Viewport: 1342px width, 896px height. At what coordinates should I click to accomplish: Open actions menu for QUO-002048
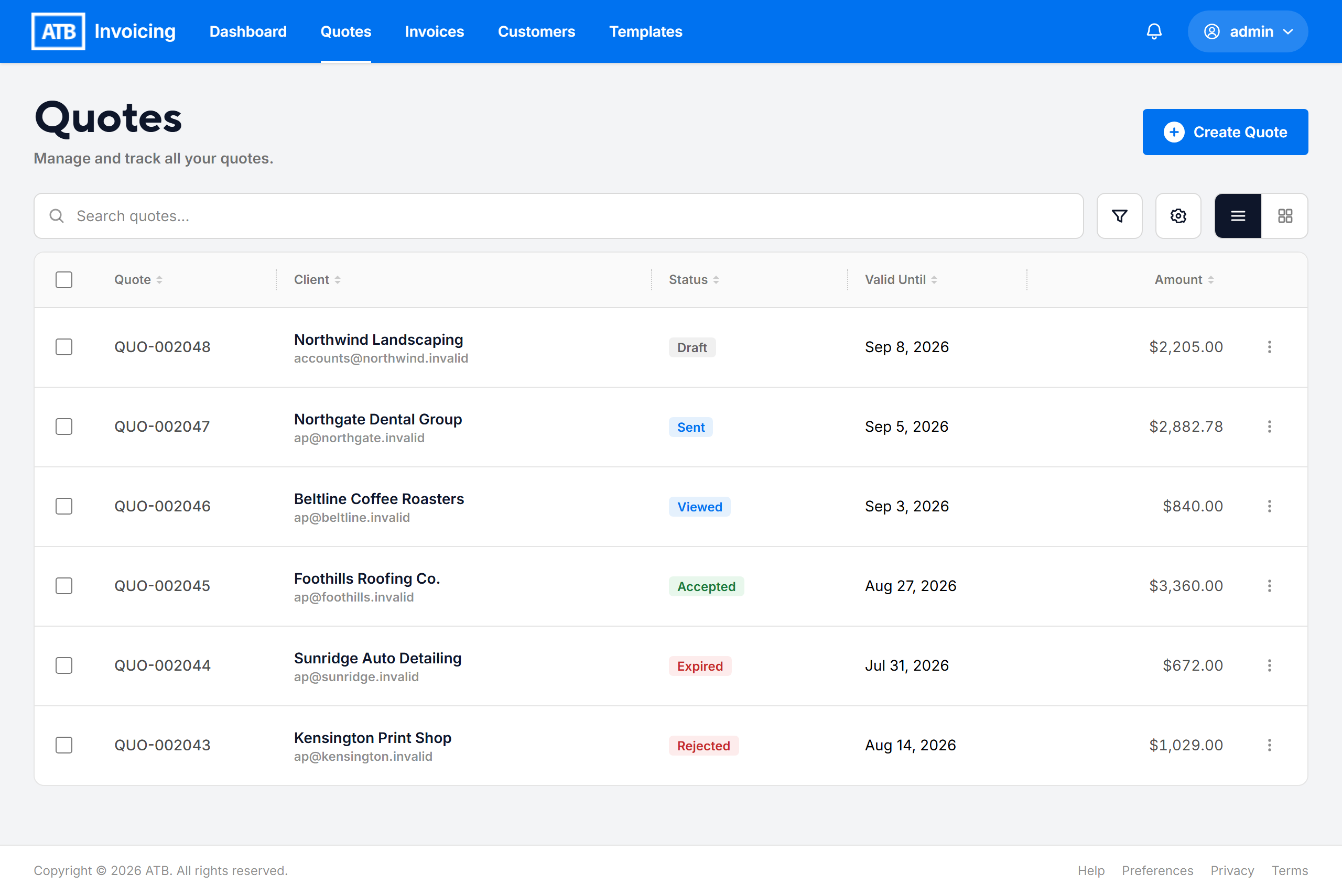(x=1270, y=347)
